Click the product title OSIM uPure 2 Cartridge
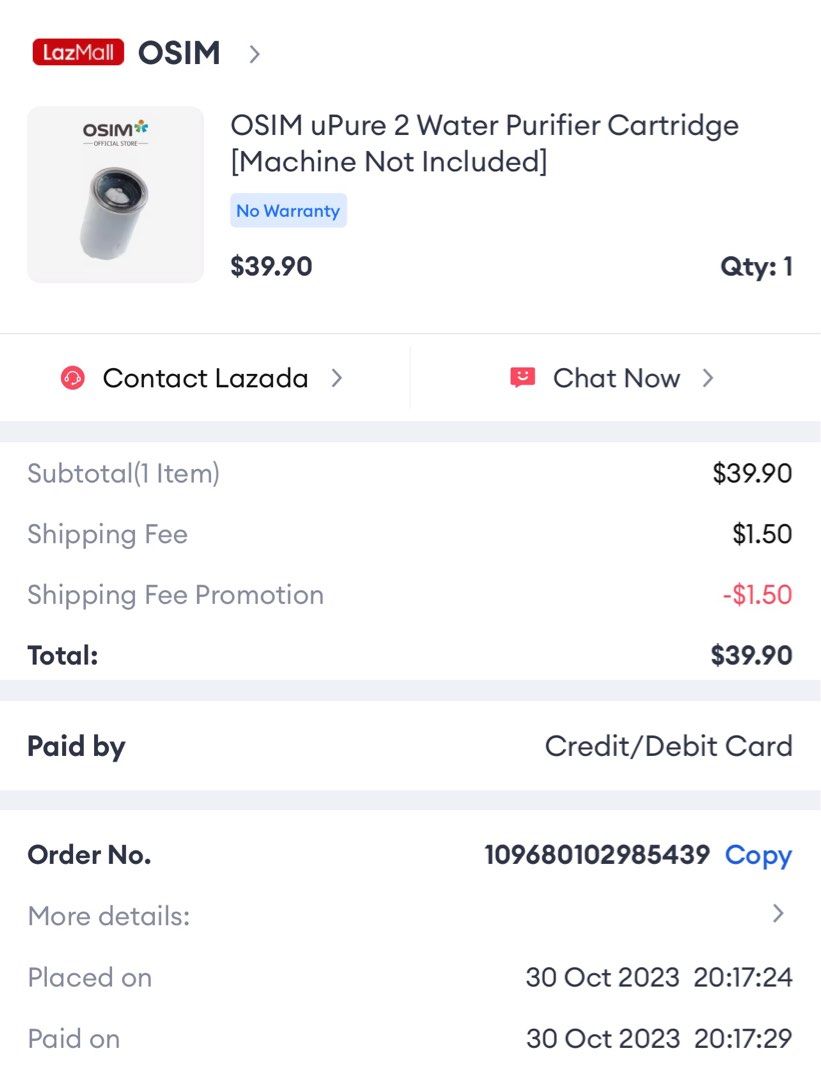The height and width of the screenshot is (1080, 821). [x=486, y=141]
